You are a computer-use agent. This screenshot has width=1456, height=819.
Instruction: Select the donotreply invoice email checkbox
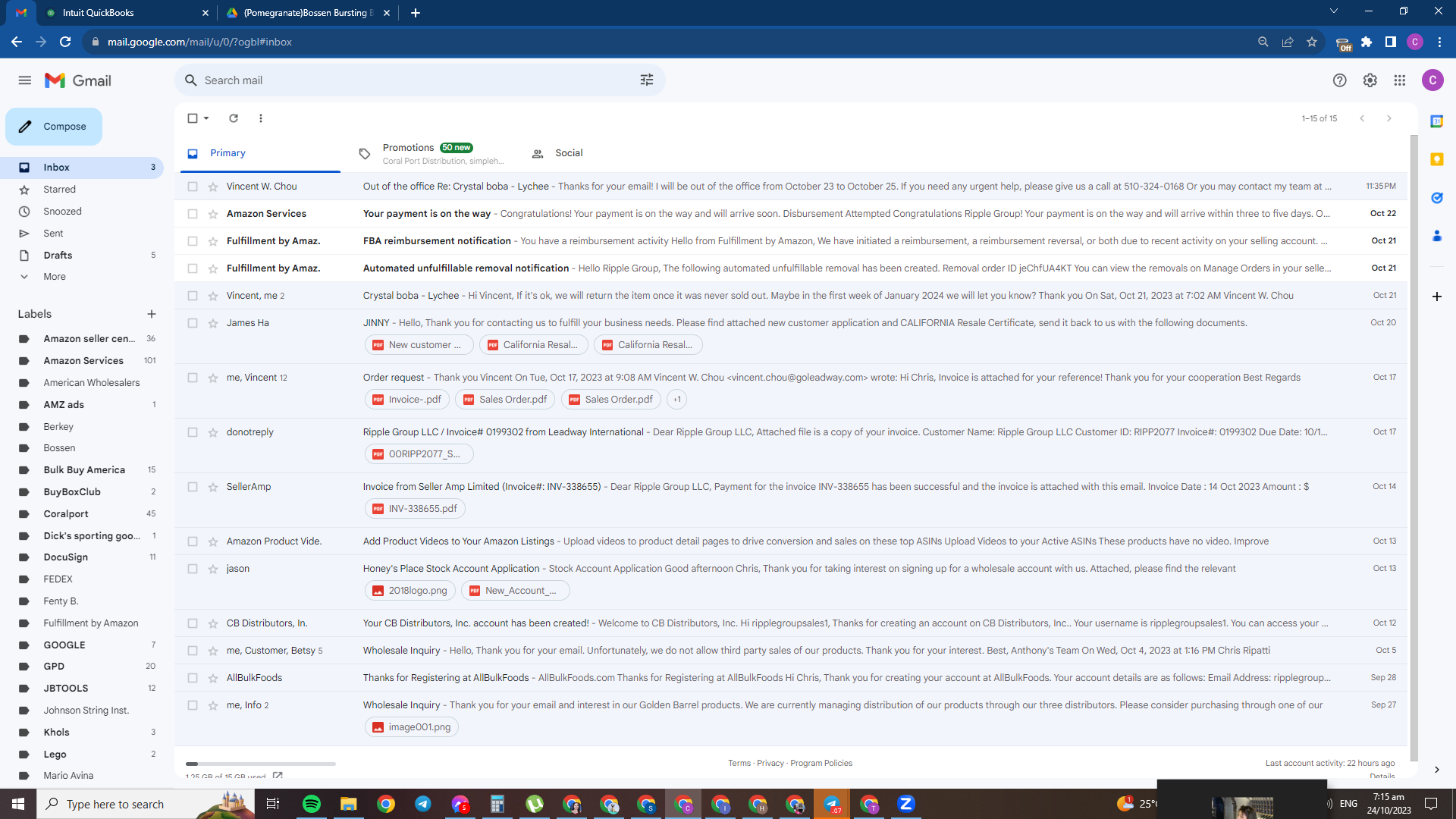pyautogui.click(x=193, y=432)
